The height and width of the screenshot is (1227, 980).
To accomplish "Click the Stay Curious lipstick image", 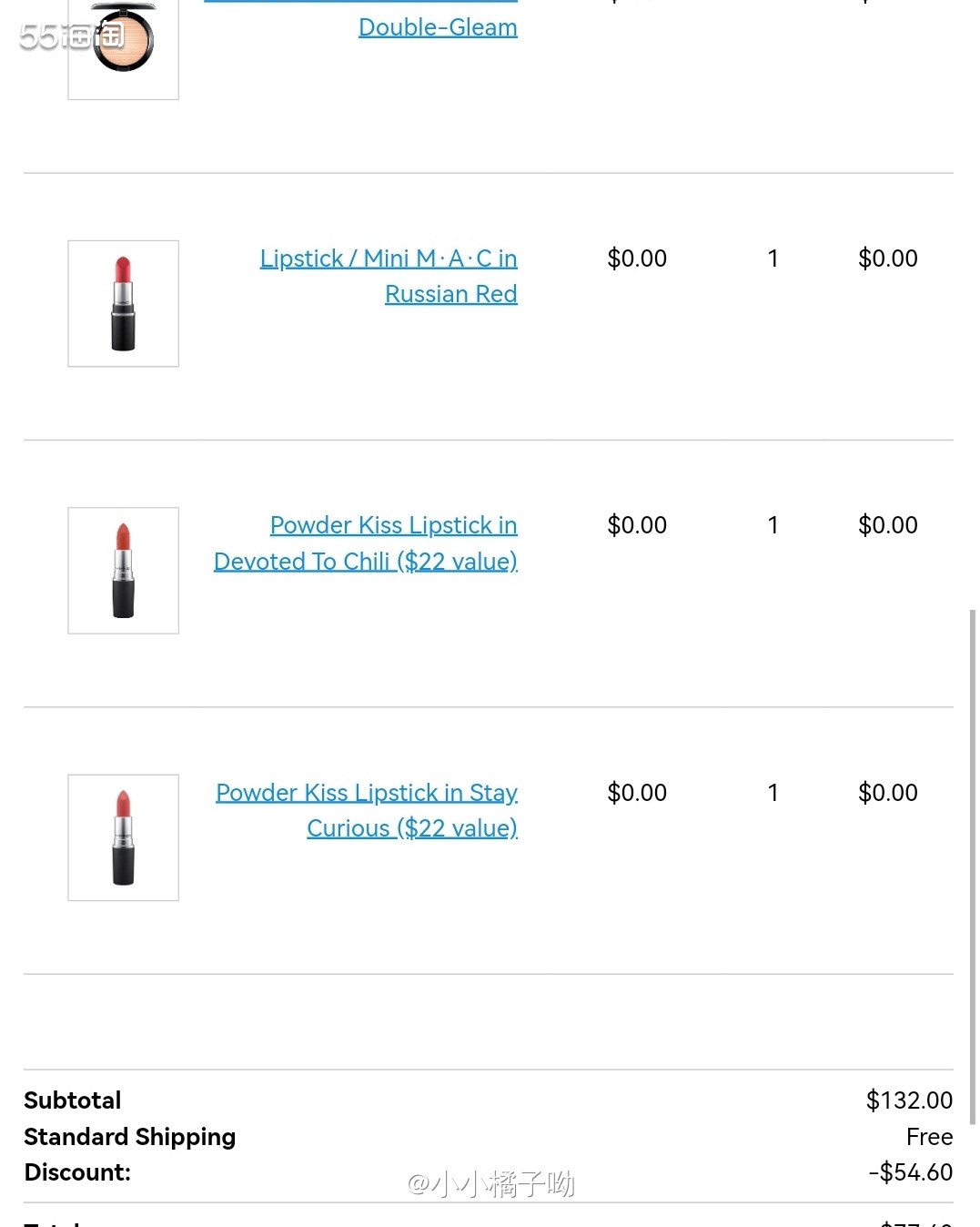I will click(124, 837).
